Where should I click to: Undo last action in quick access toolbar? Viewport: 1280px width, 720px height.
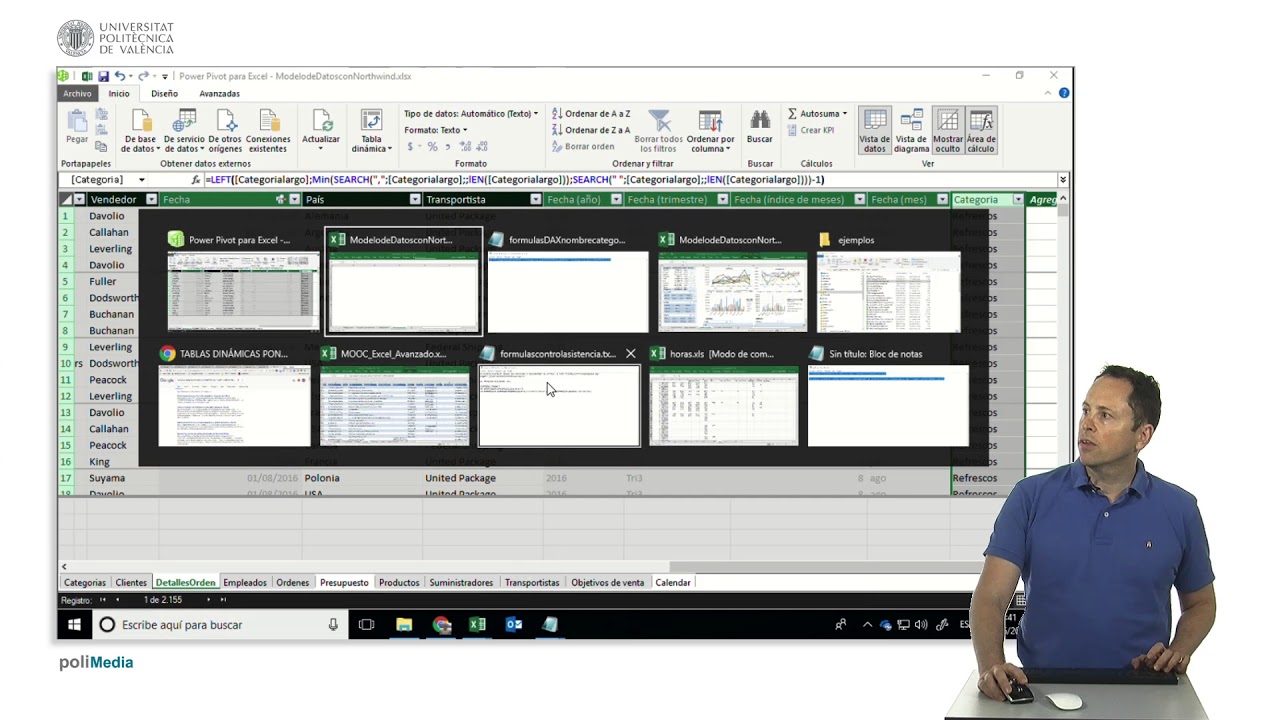click(120, 76)
